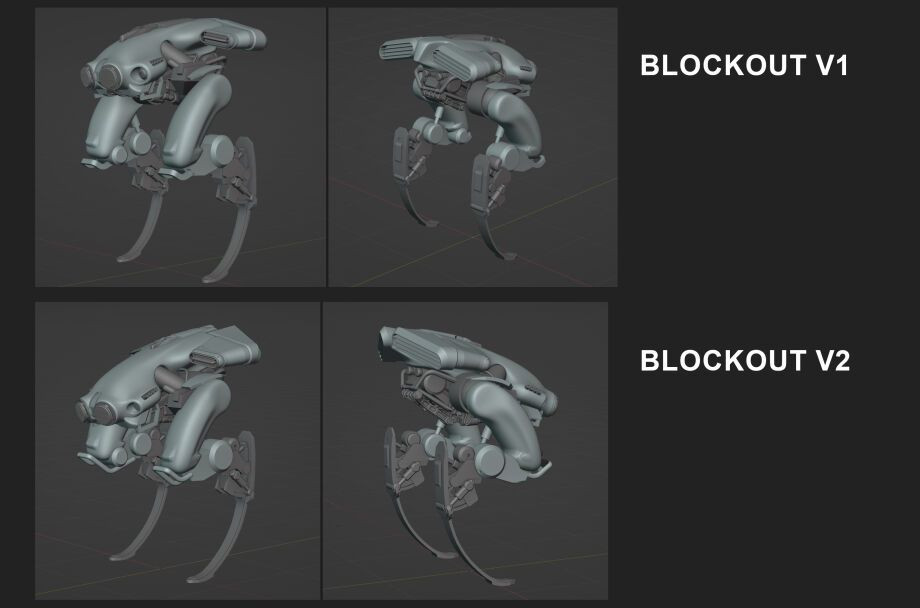Click the BLOCKOUT V1 text label
Image resolution: width=920 pixels, height=608 pixels.
[744, 65]
